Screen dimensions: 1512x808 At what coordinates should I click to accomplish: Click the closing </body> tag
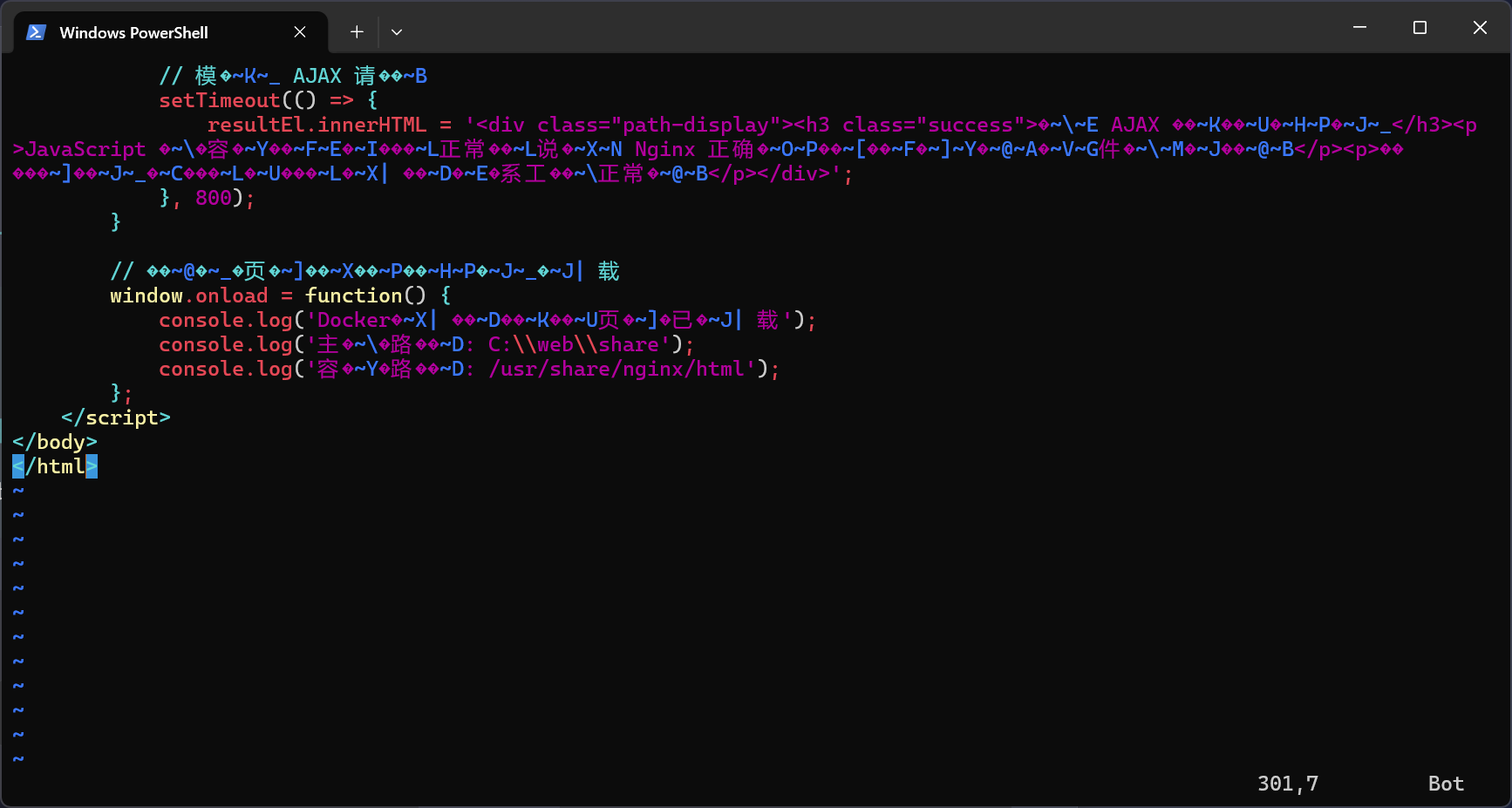point(55,442)
